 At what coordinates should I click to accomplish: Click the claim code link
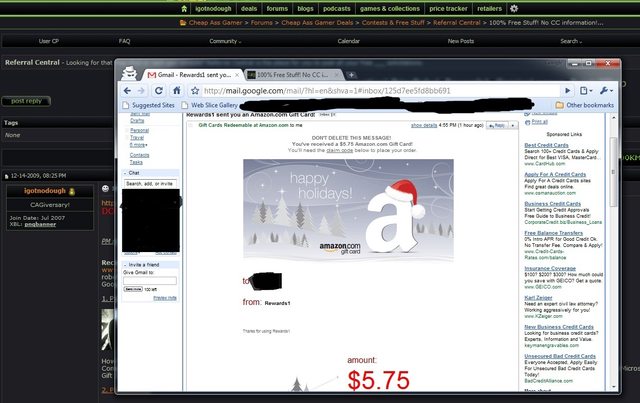[x=339, y=150]
